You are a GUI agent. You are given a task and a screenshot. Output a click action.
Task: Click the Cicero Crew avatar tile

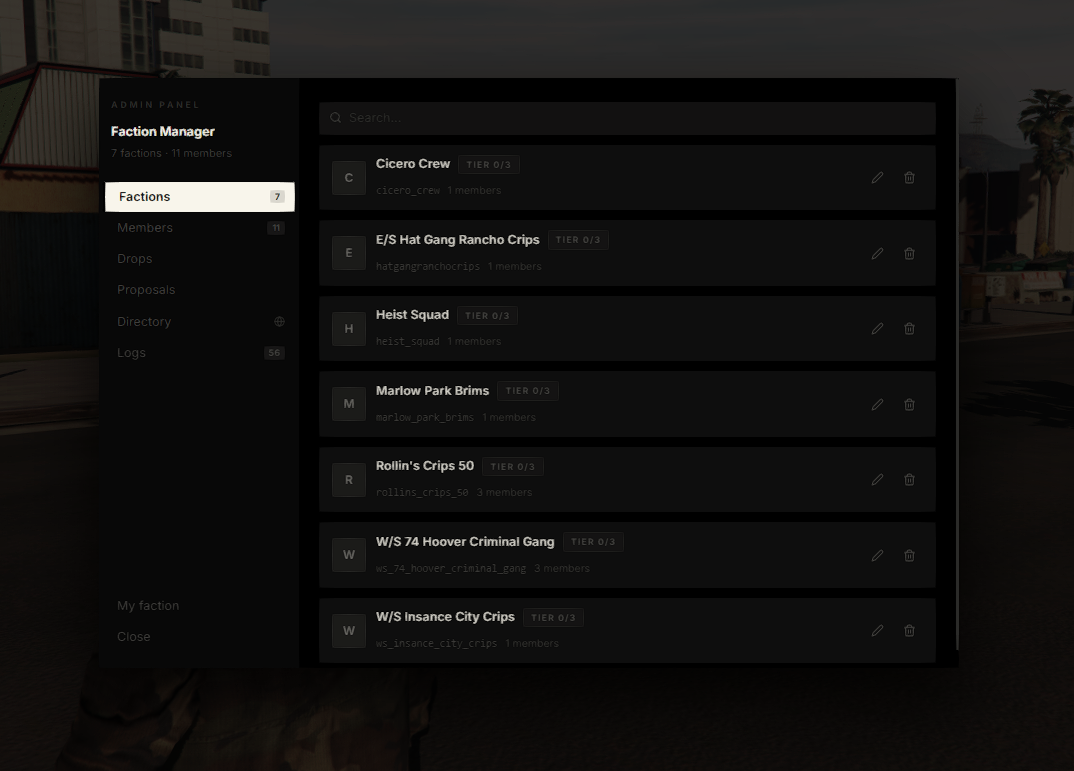coord(349,178)
